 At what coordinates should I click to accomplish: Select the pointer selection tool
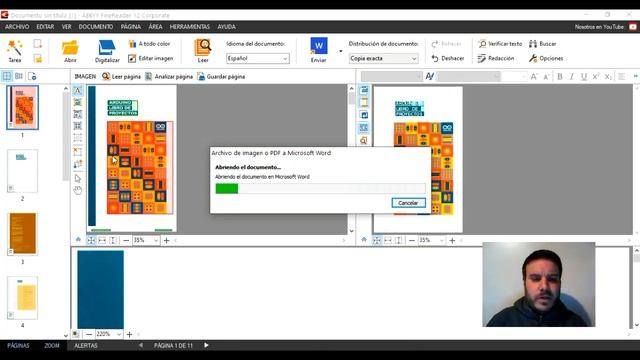[78, 178]
